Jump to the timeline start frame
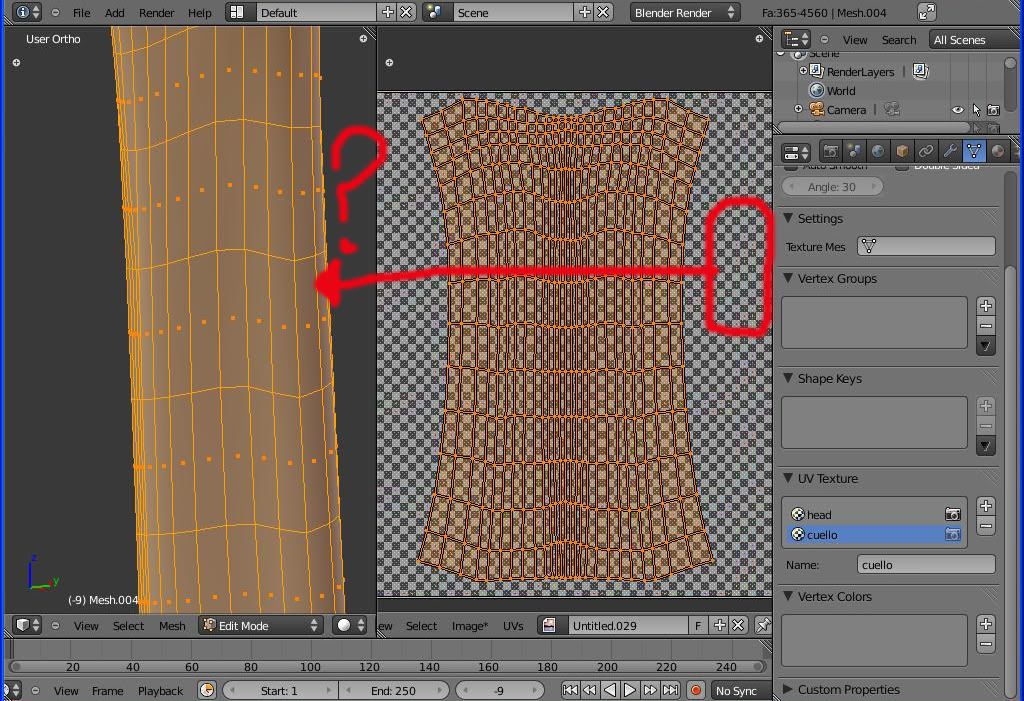This screenshot has height=701, width=1024. tap(570, 690)
